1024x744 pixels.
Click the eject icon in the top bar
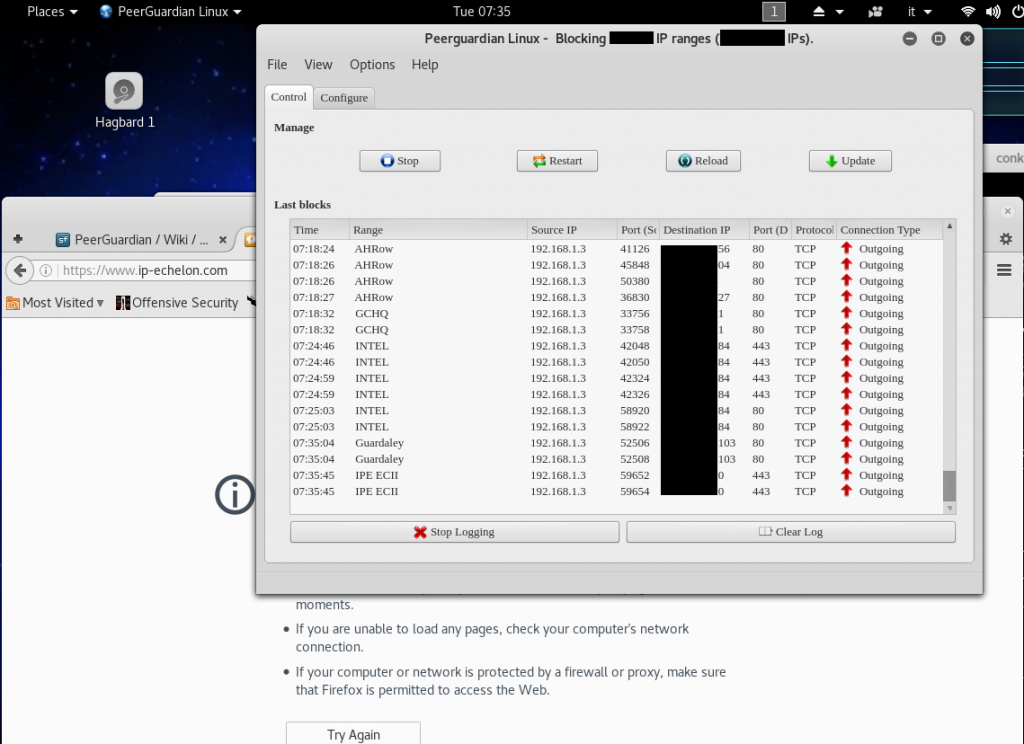point(819,12)
